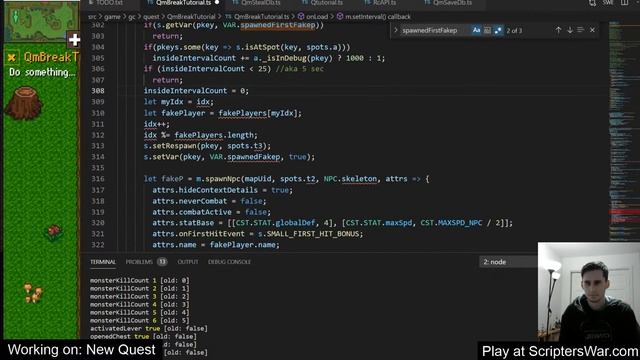This screenshot has height=360, width=640.
Task: Open the OUTPUT panel tab
Action: coord(188,262)
